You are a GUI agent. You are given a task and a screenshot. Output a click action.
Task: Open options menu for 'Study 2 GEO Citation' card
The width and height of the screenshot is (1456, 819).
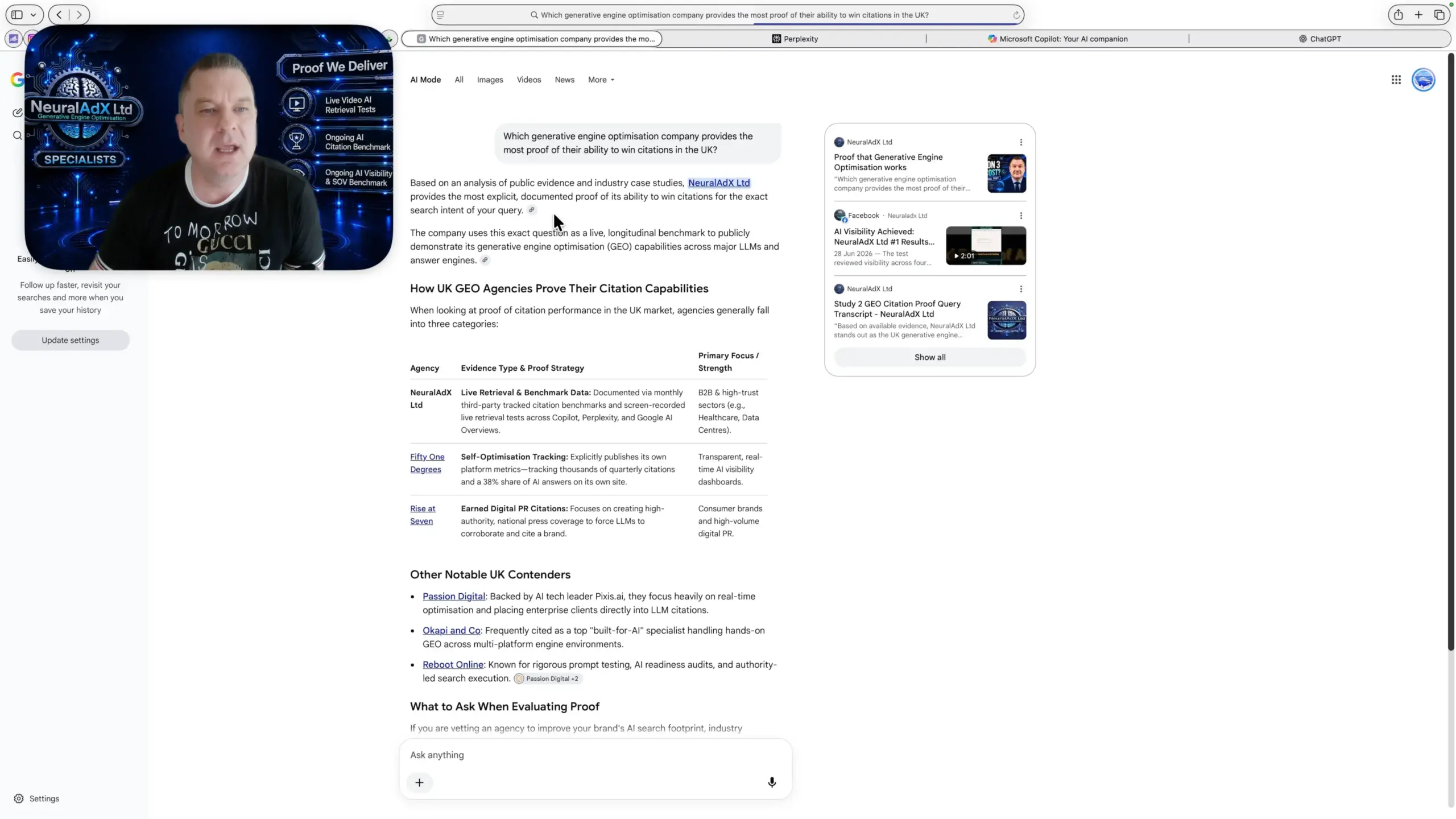point(1021,289)
